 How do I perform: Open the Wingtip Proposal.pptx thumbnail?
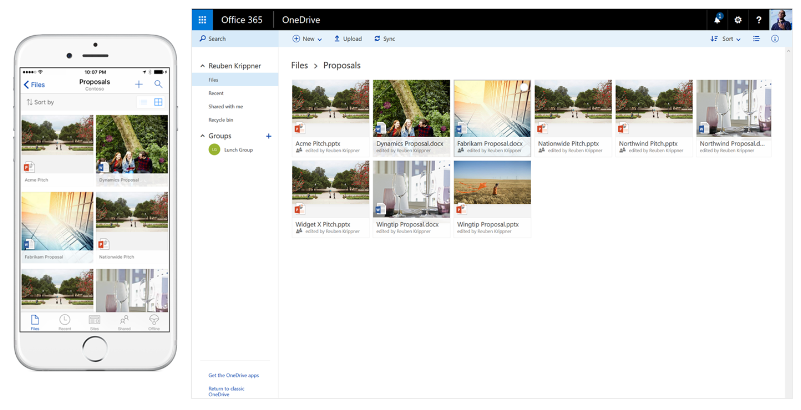coord(492,189)
